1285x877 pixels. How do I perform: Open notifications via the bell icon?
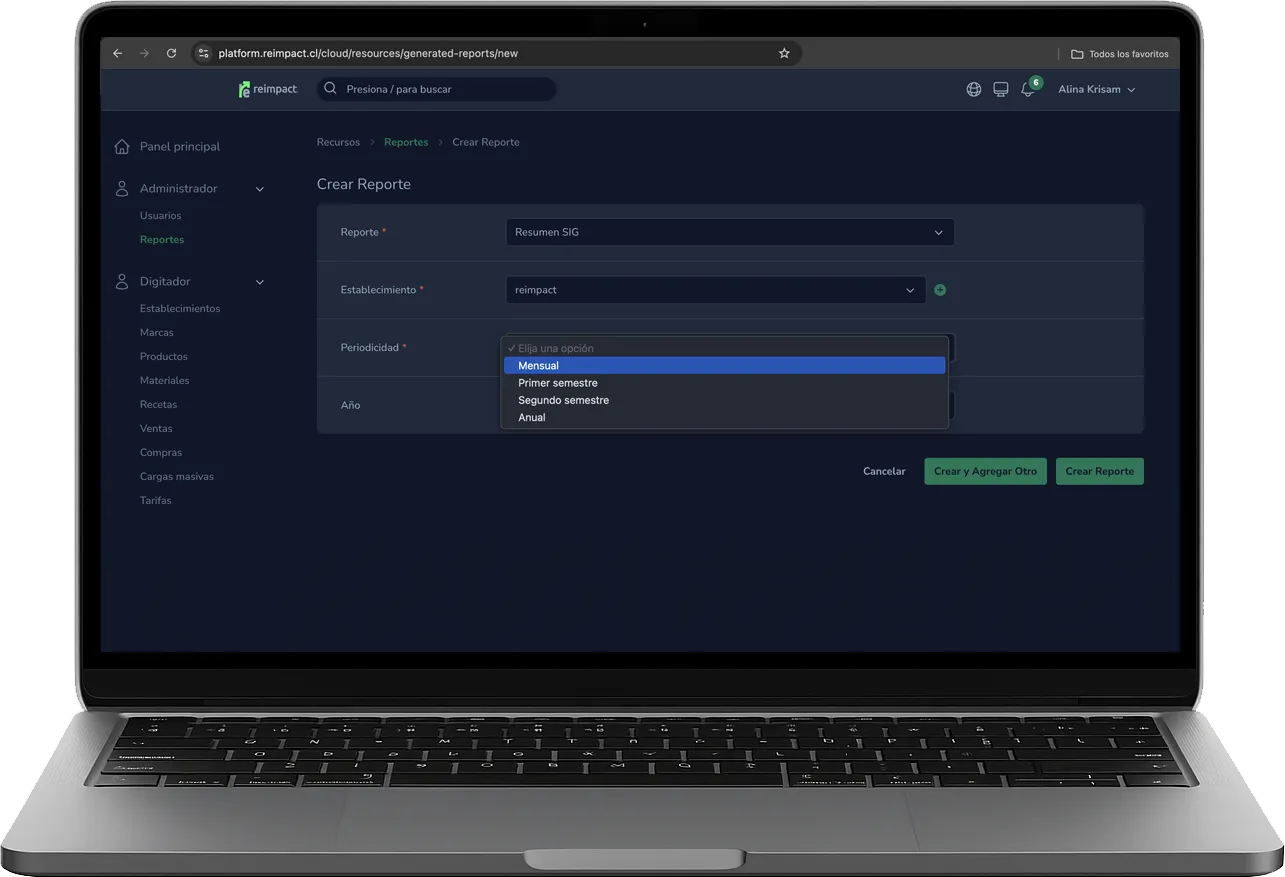pos(1027,90)
